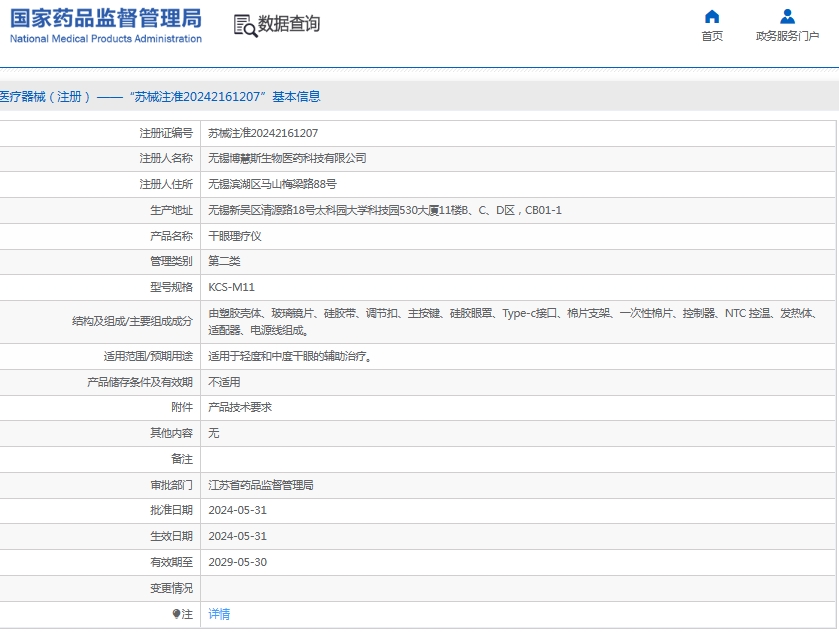Click National Medical Products Administration subtitle
Viewport: 839px width, 632px height.
pyautogui.click(x=106, y=39)
